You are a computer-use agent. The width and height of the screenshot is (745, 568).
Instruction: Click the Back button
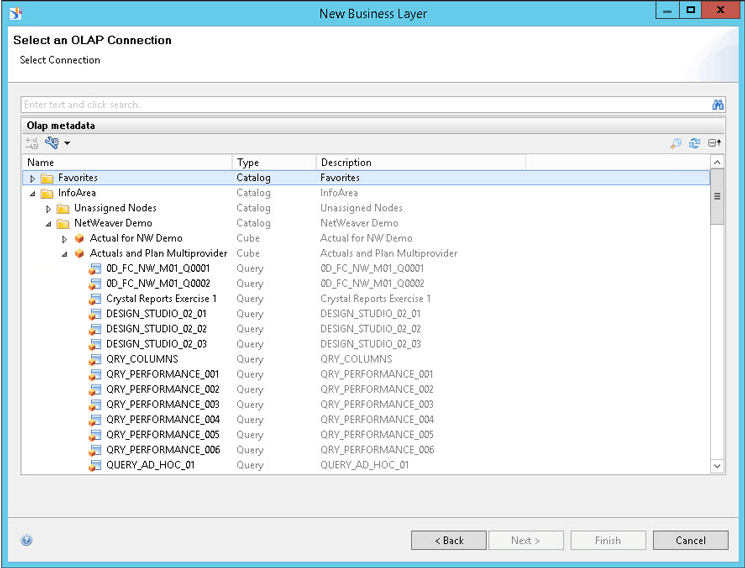pos(448,540)
